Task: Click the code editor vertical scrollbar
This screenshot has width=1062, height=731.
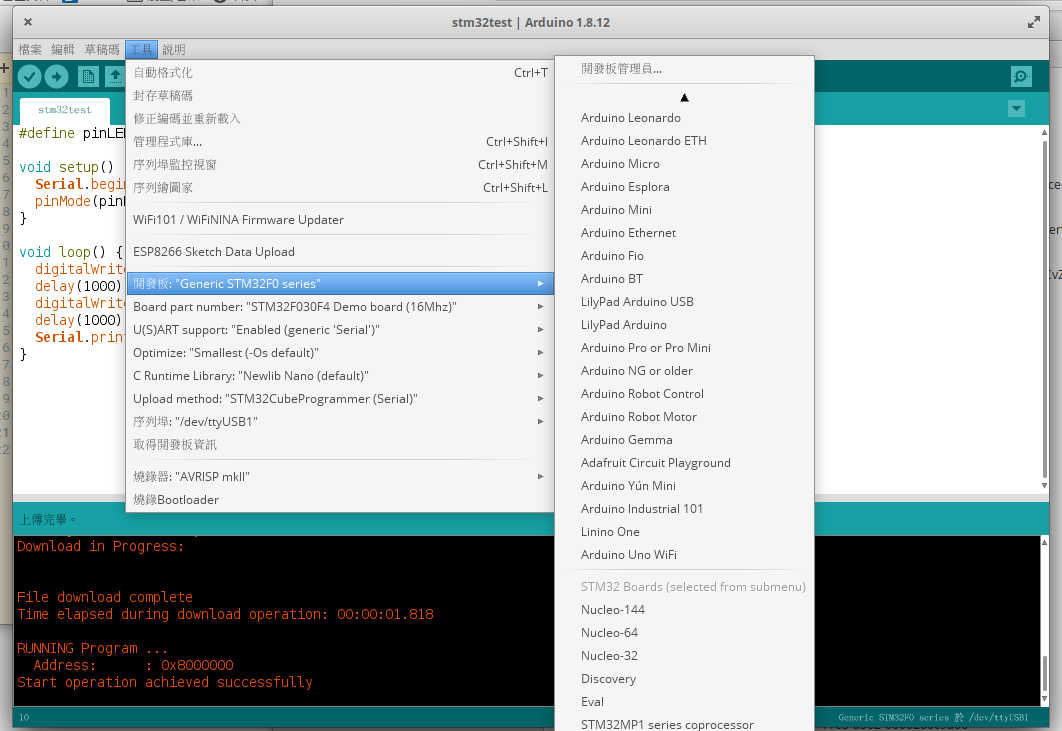Action: point(1044,308)
